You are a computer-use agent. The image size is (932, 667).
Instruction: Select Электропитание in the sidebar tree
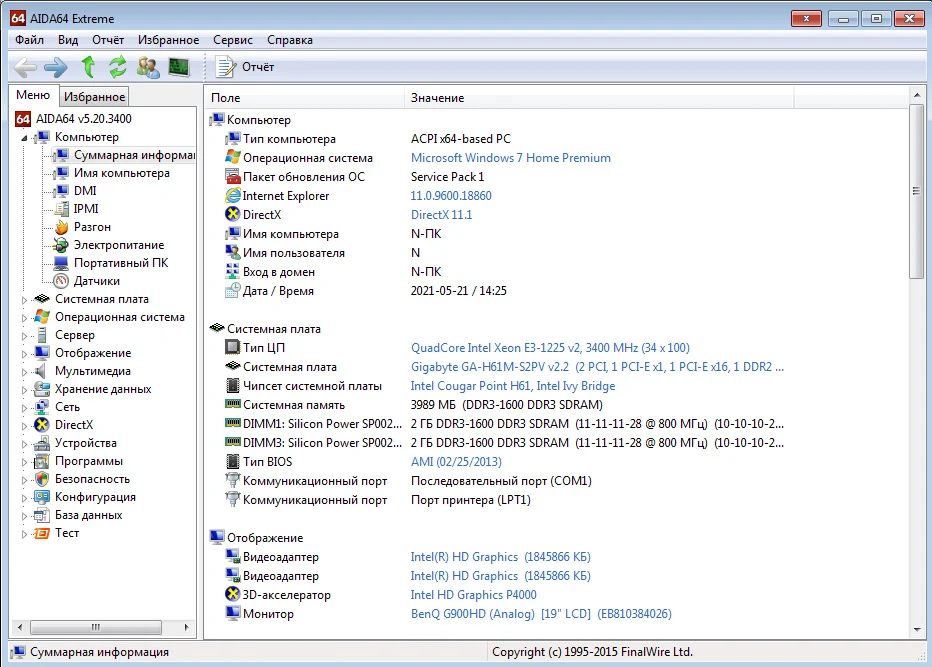118,245
